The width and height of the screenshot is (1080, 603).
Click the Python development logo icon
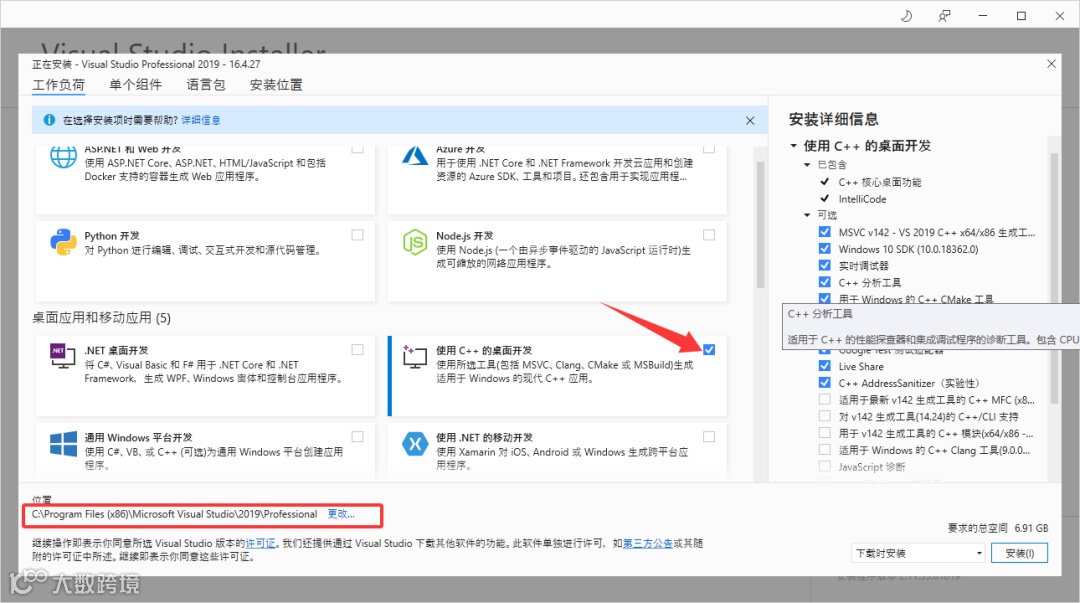[63, 243]
